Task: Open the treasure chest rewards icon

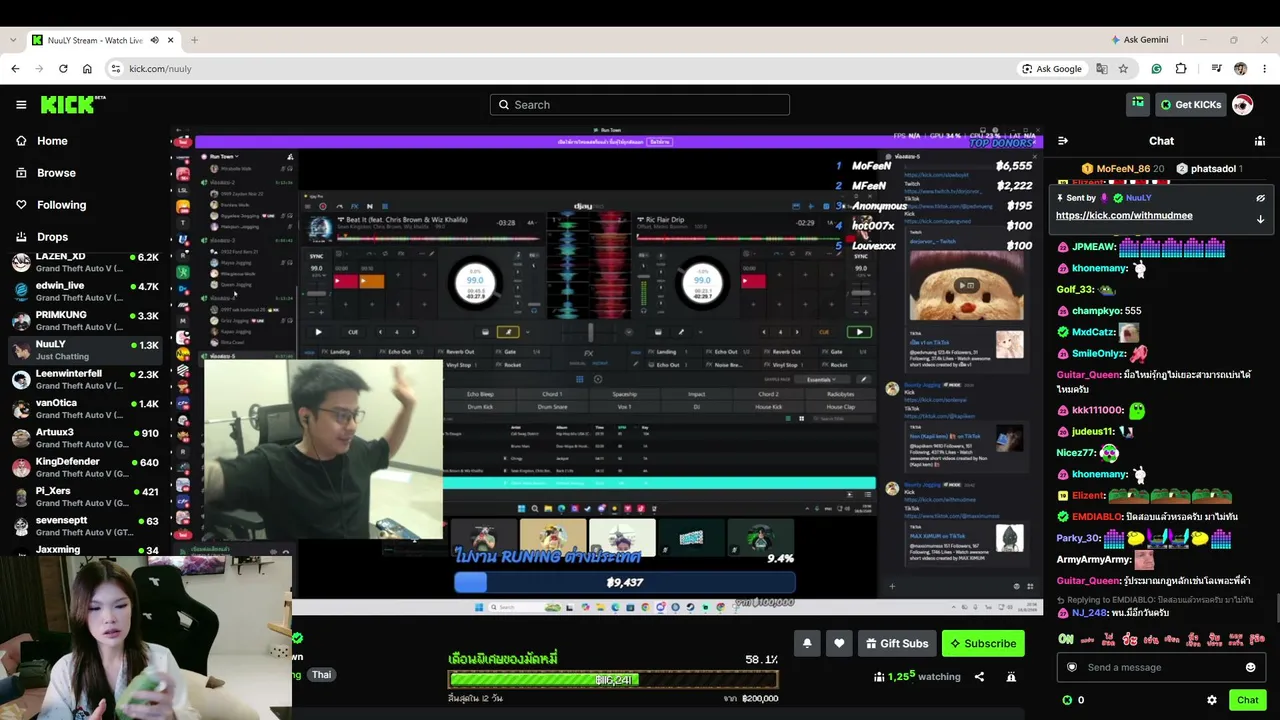Action: pyautogui.click(x=1137, y=104)
